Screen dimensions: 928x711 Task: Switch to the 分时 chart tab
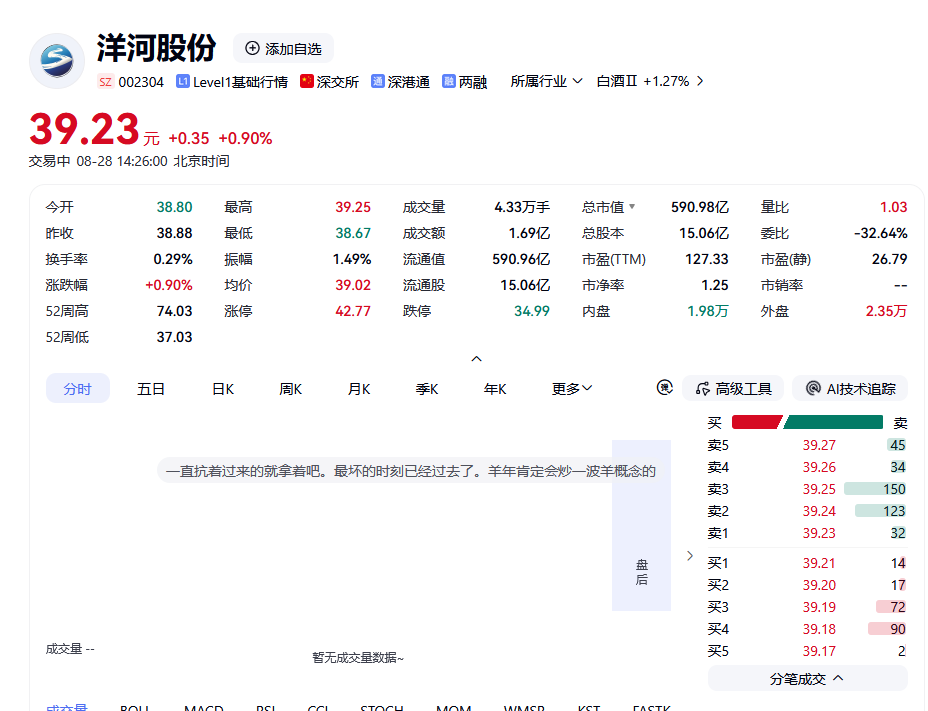point(78,388)
